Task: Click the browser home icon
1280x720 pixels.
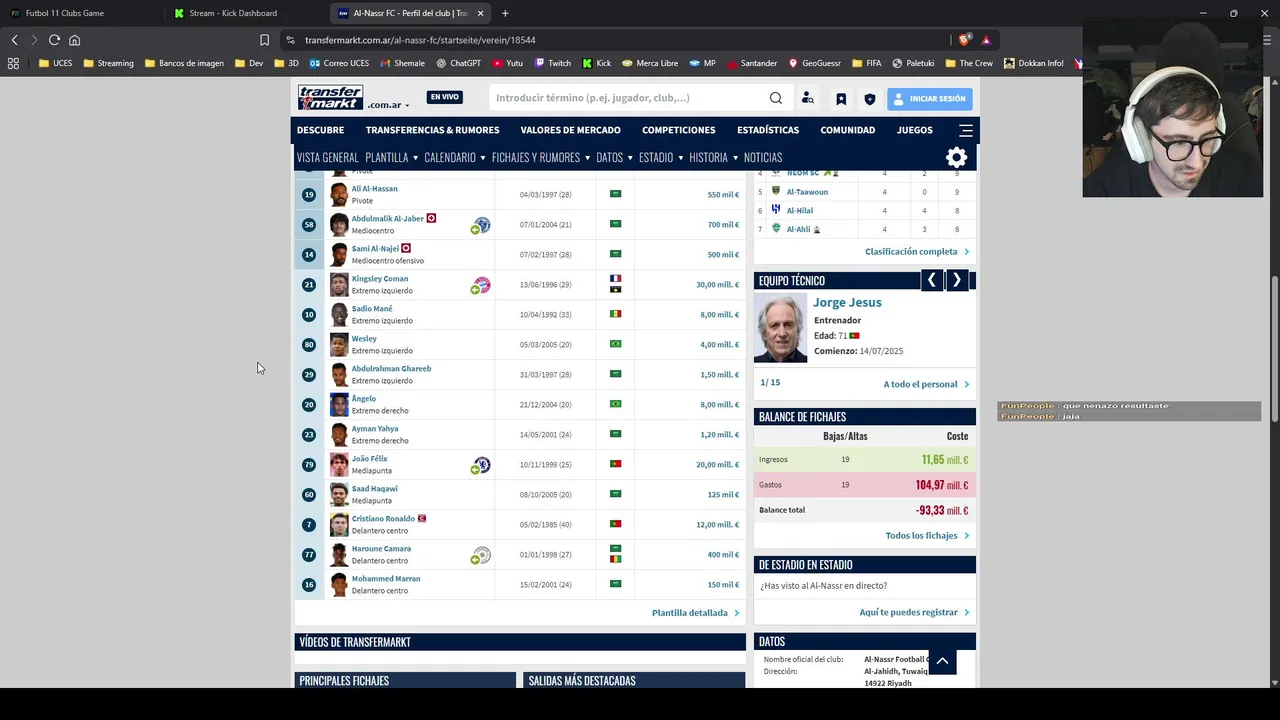Action: pyautogui.click(x=74, y=40)
